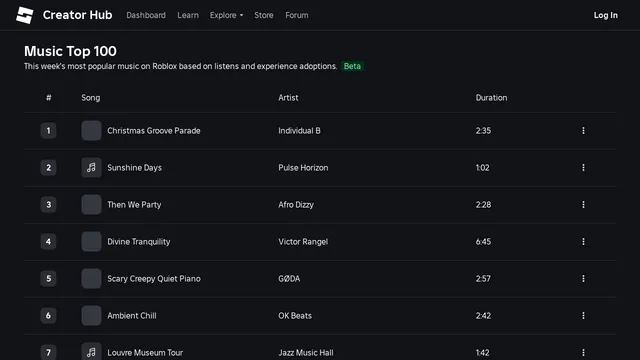Open more options for Scary Creepy Quiet Piano

[583, 278]
